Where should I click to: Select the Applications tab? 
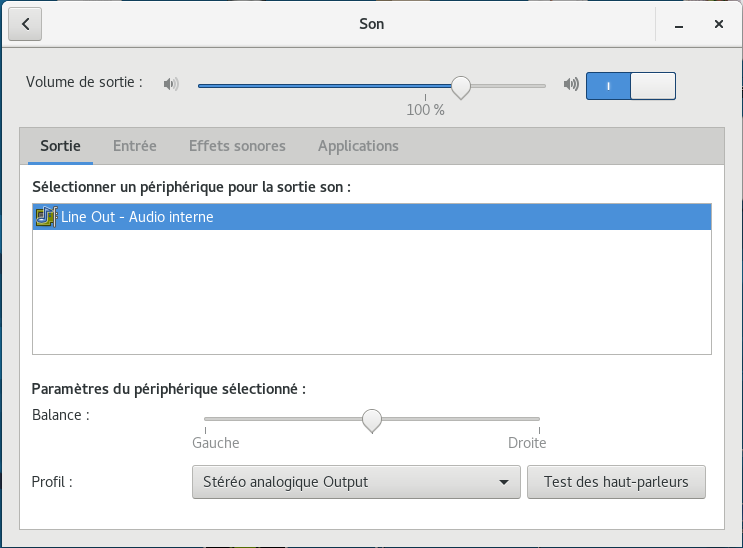click(x=358, y=146)
